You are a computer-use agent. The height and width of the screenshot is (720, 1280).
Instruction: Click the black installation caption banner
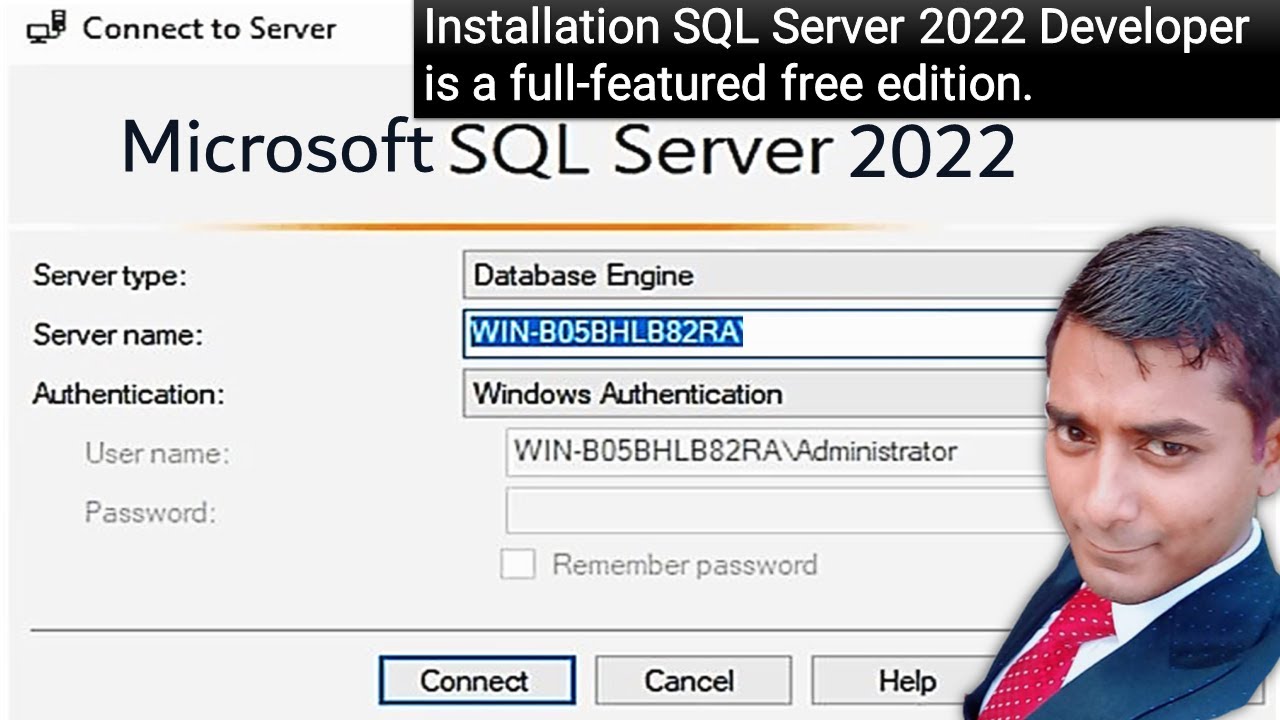point(846,58)
